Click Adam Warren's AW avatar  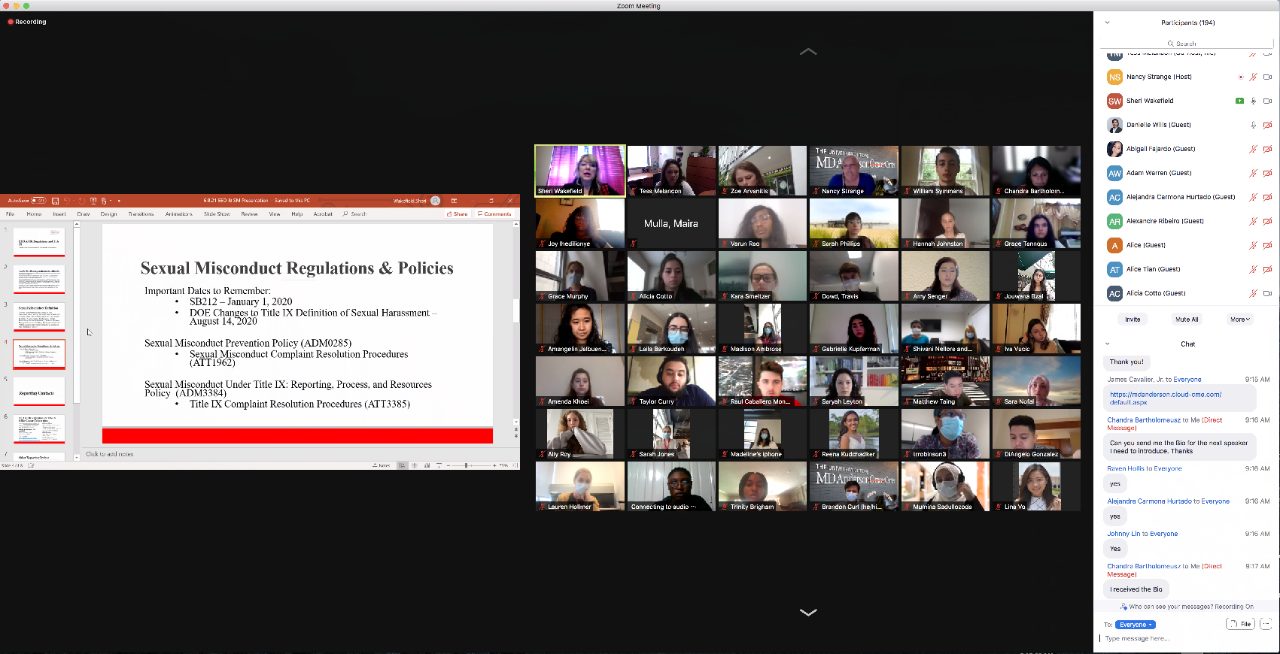pos(1115,173)
